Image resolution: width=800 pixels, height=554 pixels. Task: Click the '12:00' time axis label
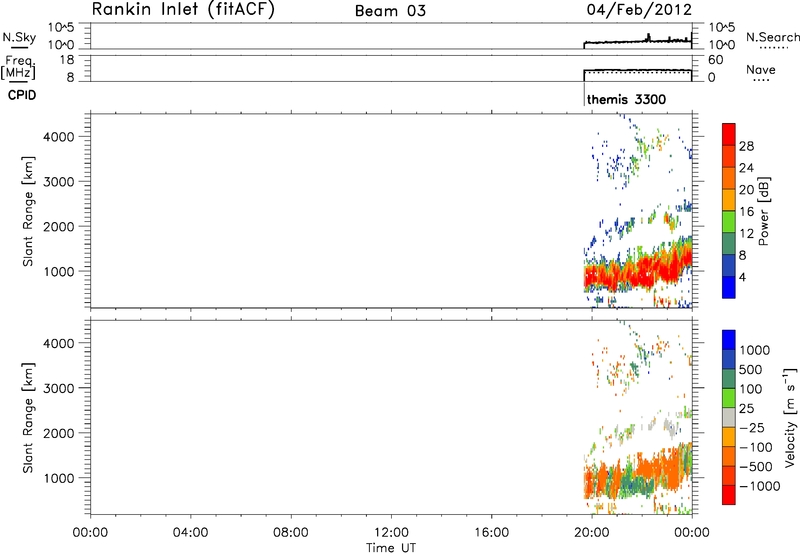pos(391,533)
